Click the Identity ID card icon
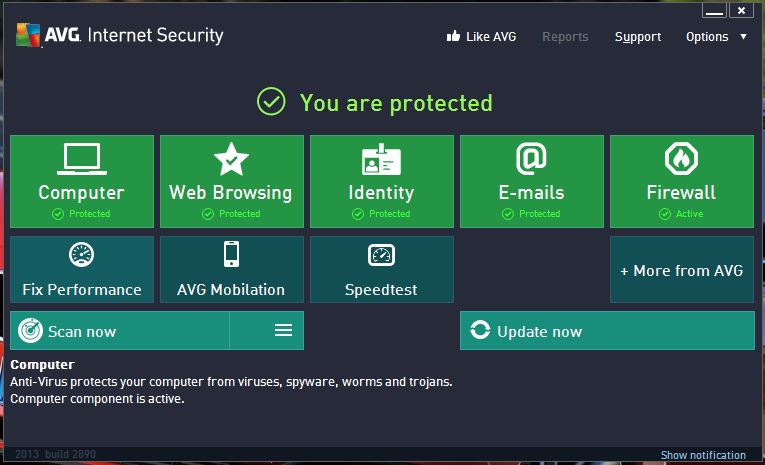 [382, 159]
